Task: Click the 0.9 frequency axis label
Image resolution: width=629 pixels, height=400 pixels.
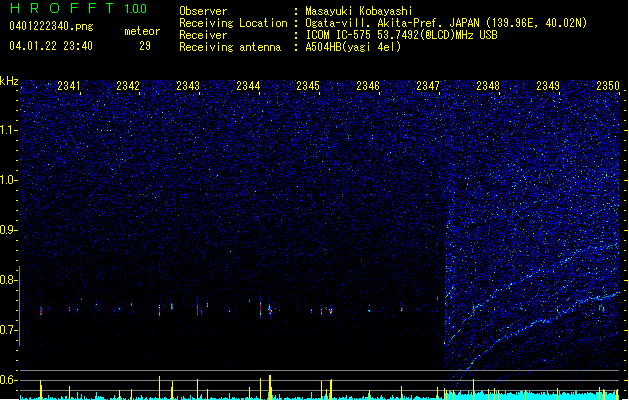Action: (9, 230)
